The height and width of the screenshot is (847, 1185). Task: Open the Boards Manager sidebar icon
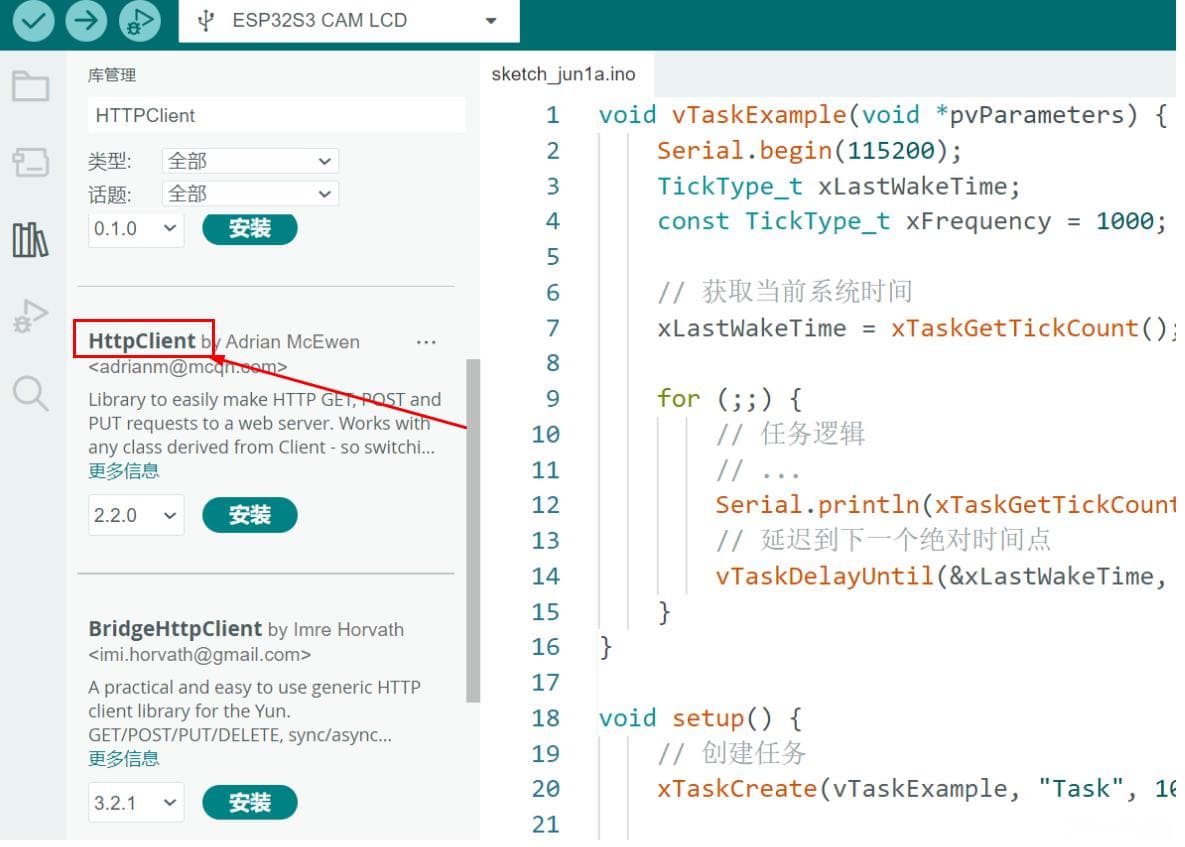click(x=31, y=162)
